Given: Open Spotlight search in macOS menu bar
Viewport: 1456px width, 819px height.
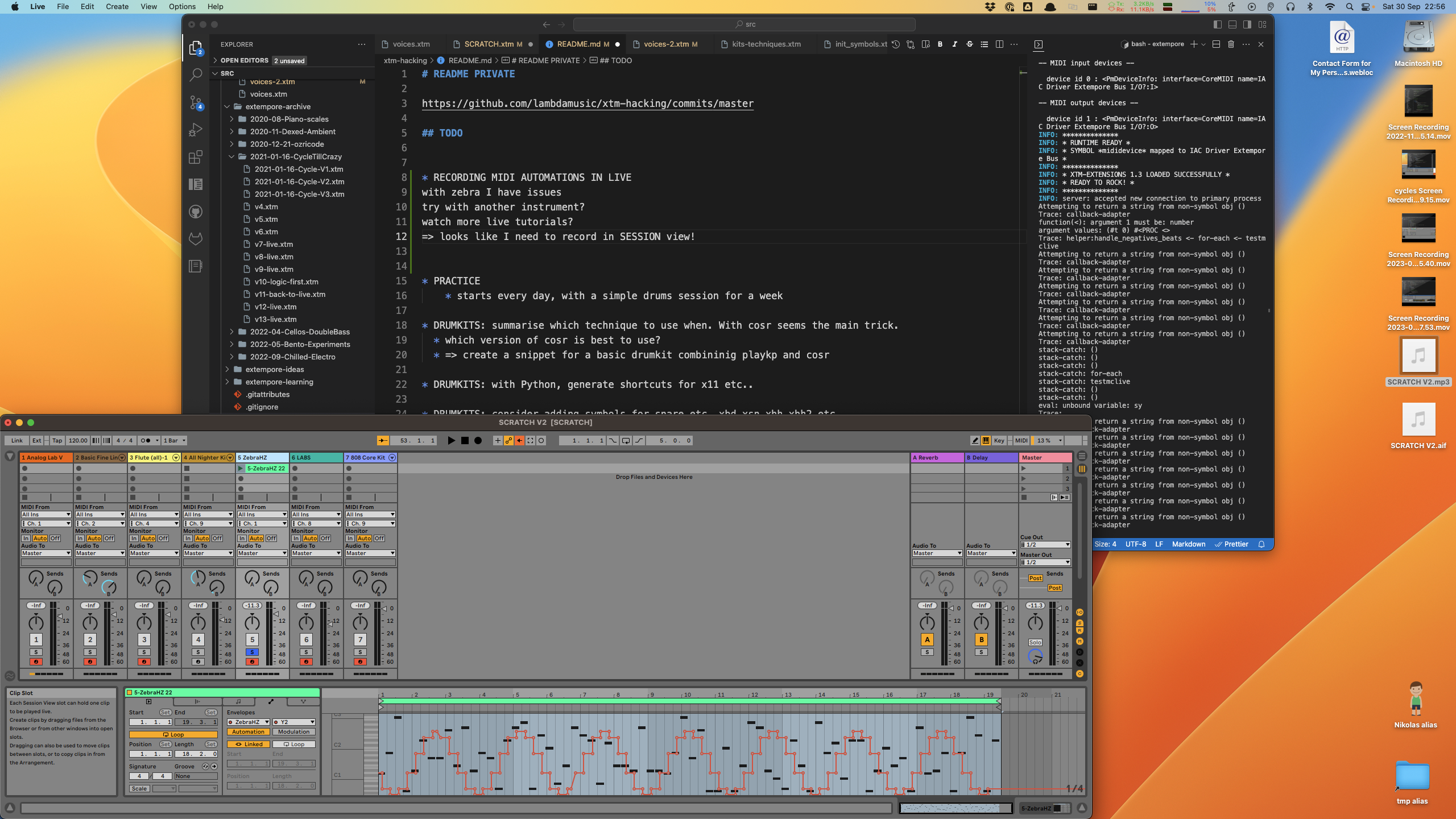Looking at the screenshot, I should click(x=1349, y=7).
